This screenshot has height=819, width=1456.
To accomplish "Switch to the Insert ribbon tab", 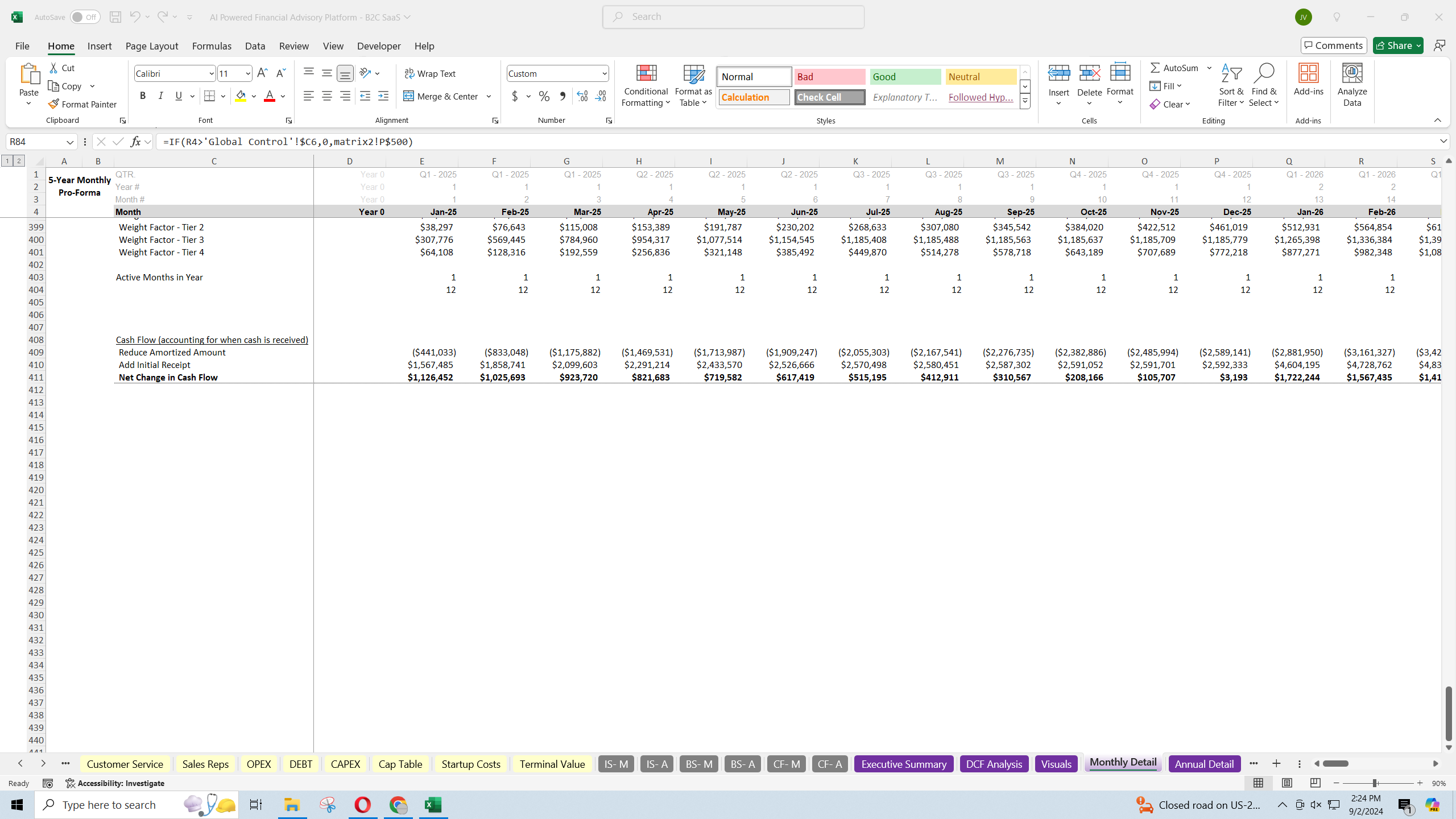I will [100, 45].
